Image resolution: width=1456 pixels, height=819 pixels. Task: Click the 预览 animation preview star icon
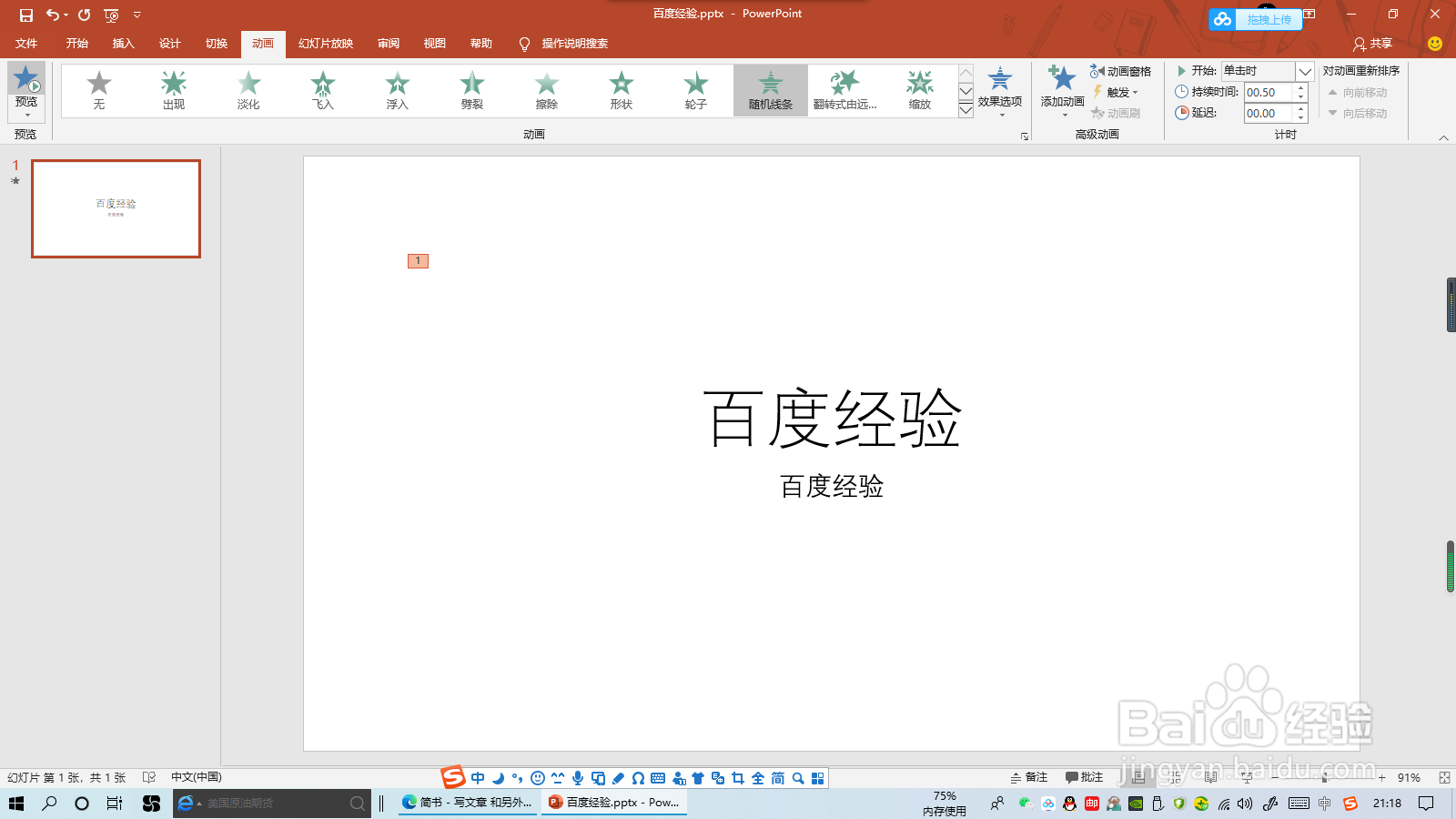coord(26,78)
